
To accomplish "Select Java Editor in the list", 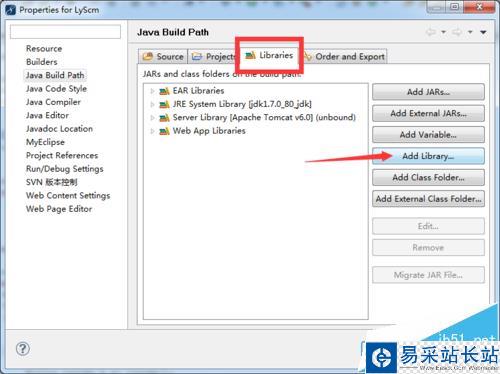I will point(47,115).
